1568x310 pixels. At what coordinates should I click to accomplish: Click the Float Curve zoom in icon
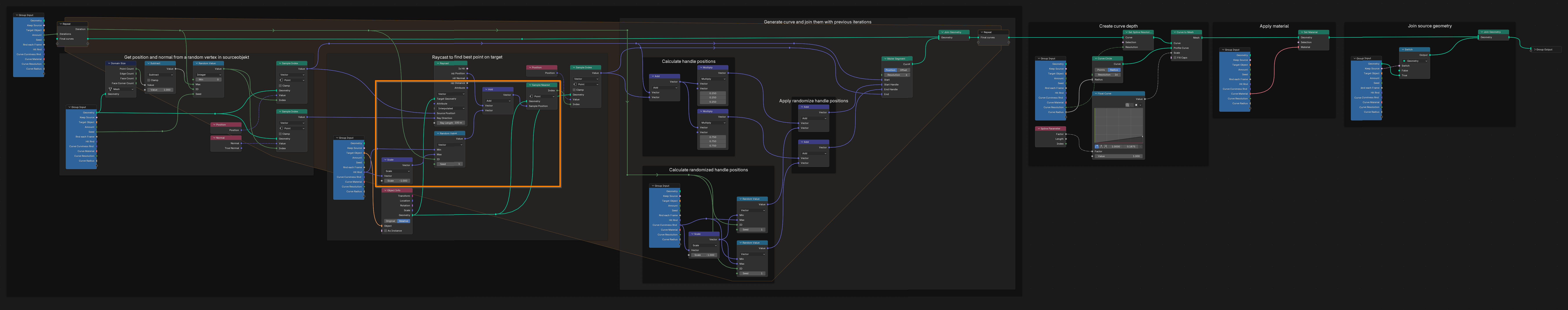pyautogui.click(x=1127, y=105)
